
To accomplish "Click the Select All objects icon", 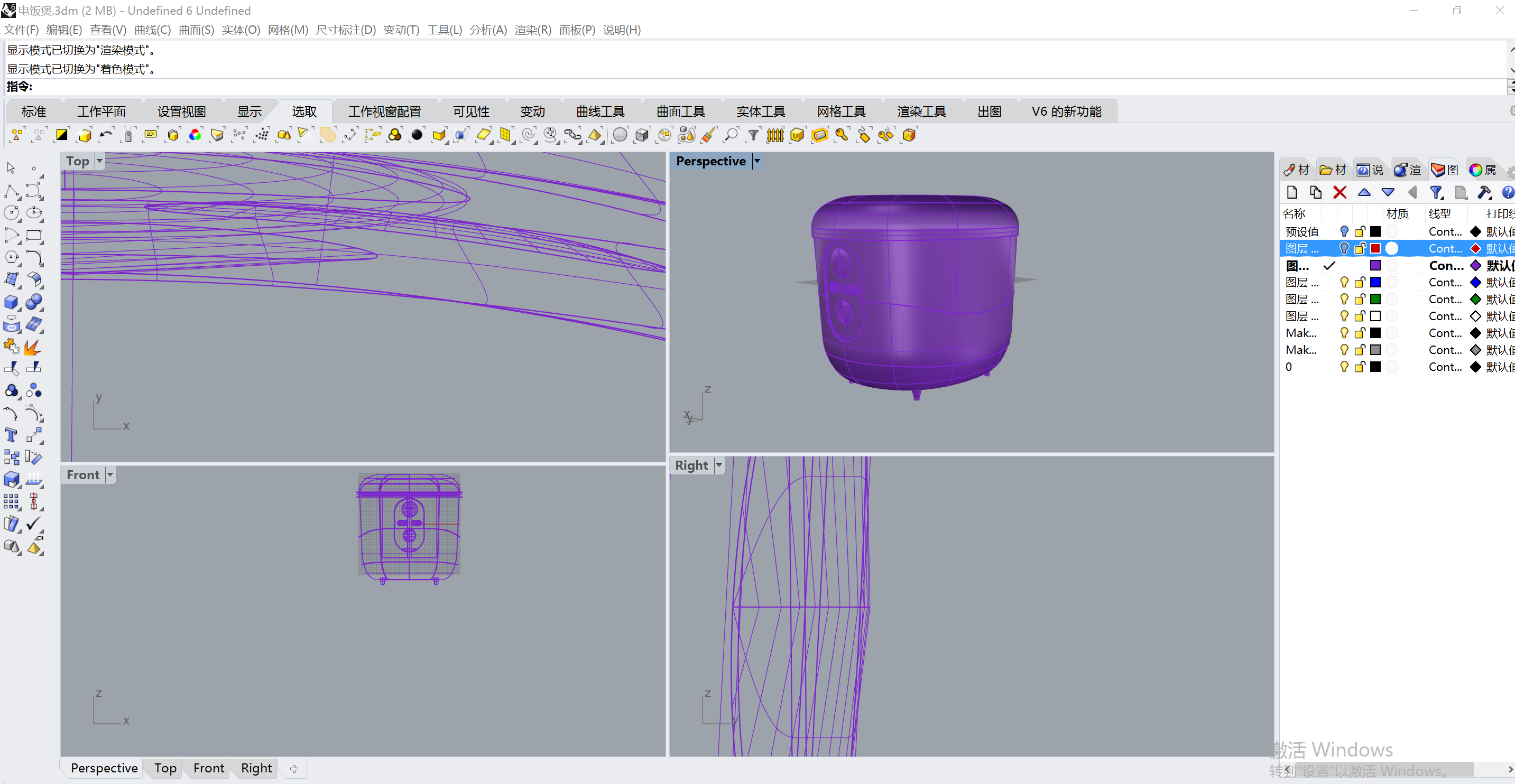I will [17, 135].
